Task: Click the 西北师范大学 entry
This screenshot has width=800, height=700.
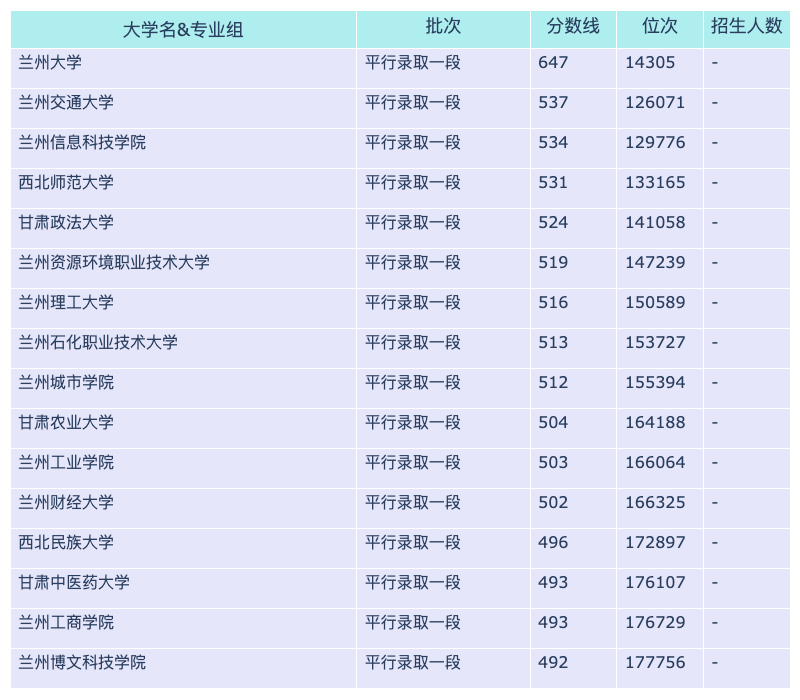Action: [66, 183]
